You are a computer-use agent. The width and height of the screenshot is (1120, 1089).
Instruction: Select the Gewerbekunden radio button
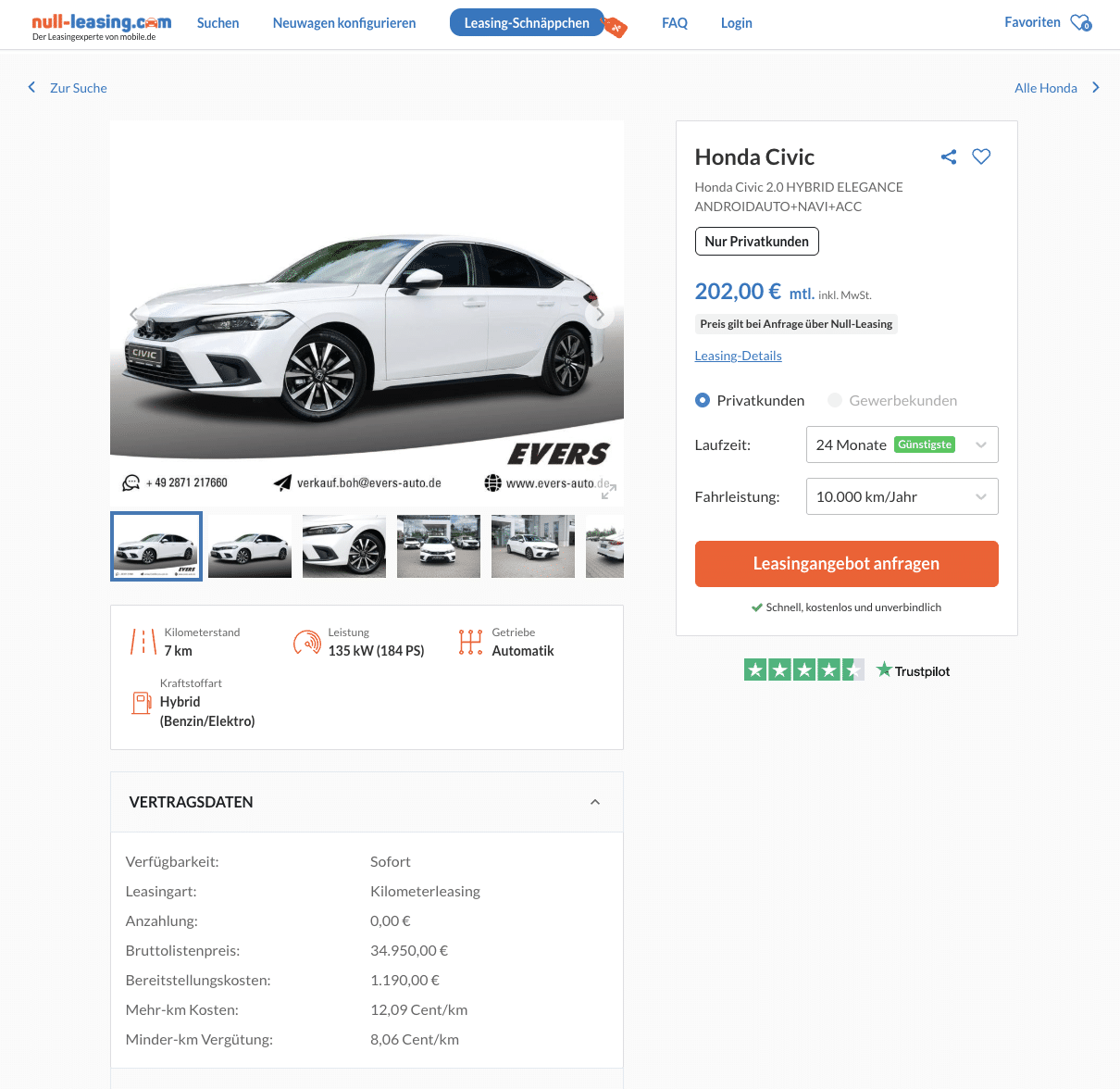[835, 400]
